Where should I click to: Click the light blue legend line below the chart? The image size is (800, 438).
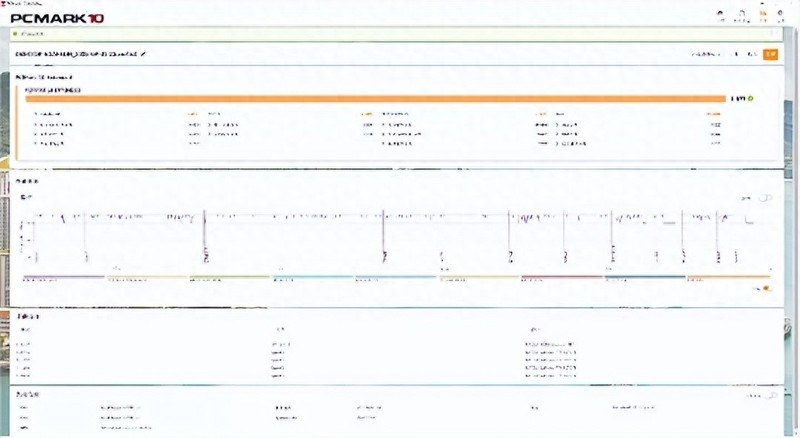point(313,277)
